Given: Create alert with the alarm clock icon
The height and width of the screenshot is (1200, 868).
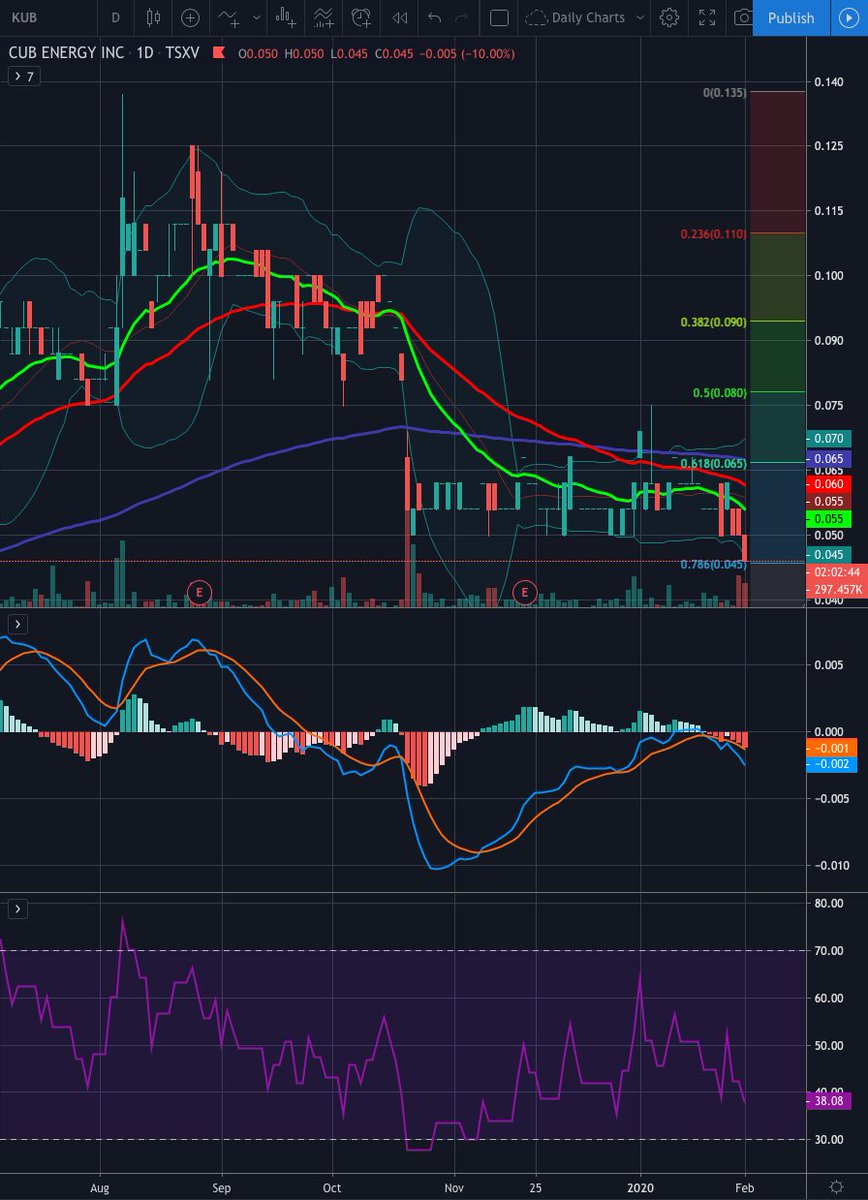Looking at the screenshot, I should pos(361,17).
